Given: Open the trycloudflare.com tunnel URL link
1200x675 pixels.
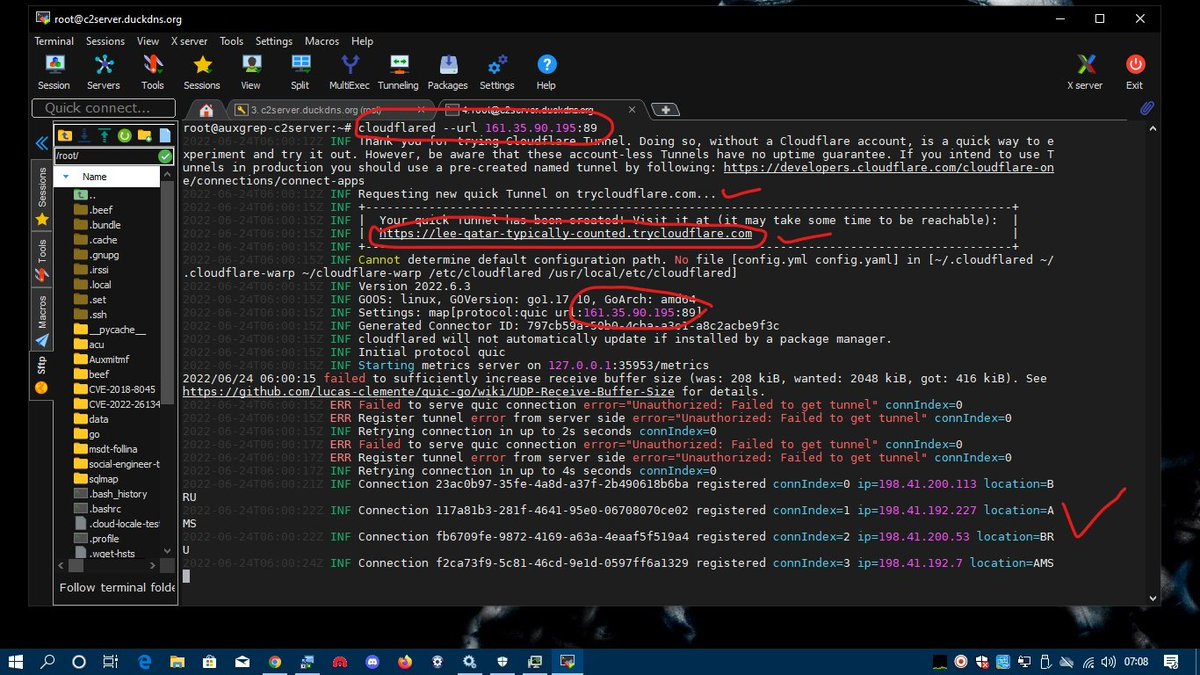Looking at the screenshot, I should (x=565, y=234).
